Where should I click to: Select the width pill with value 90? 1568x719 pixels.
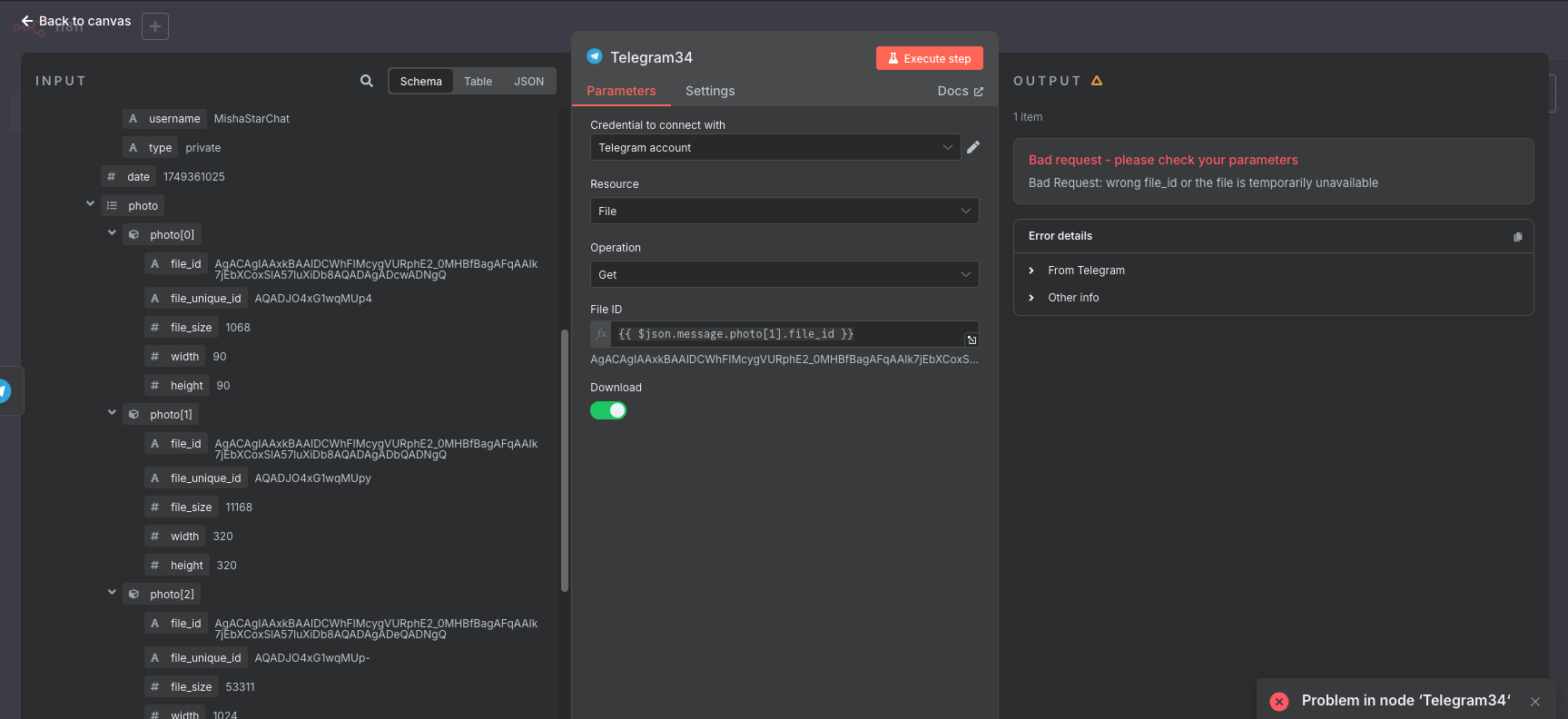point(175,357)
